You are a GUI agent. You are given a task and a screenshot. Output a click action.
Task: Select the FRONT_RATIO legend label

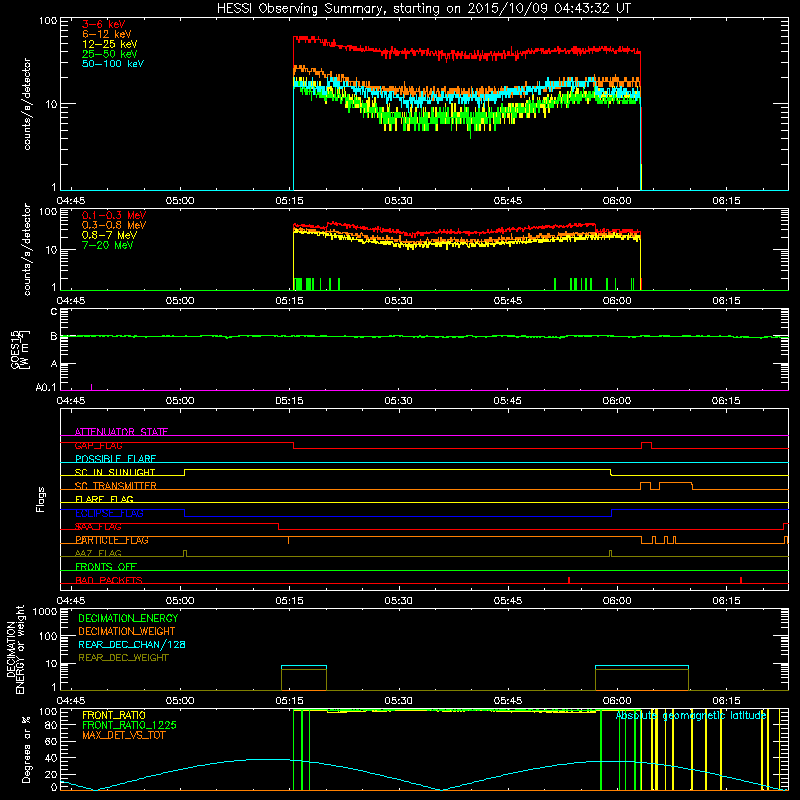point(114,715)
